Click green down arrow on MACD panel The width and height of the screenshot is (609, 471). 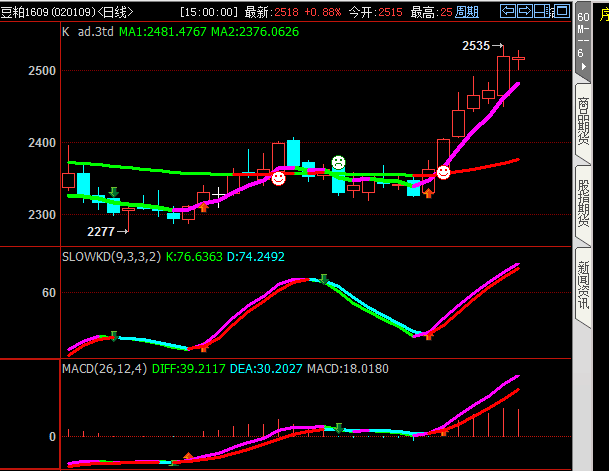(339, 428)
